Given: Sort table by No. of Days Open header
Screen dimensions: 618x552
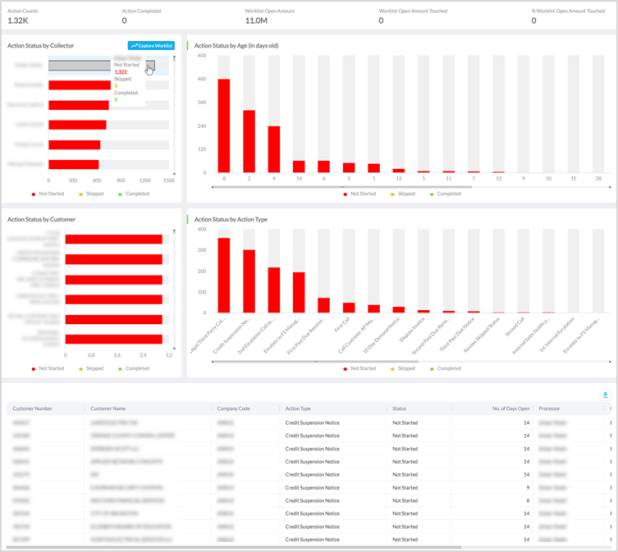Looking at the screenshot, I should [511, 409].
